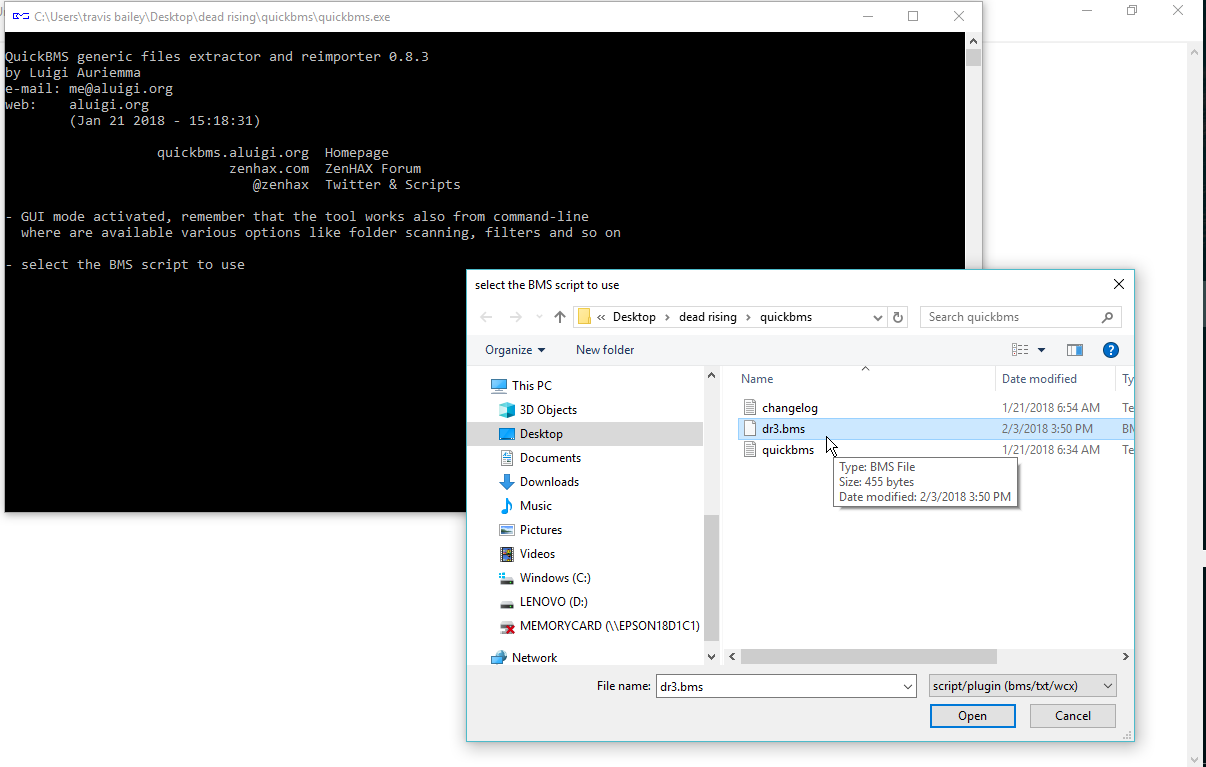Open the recent locations dropdown arrow
This screenshot has width=1206, height=767.
point(538,317)
